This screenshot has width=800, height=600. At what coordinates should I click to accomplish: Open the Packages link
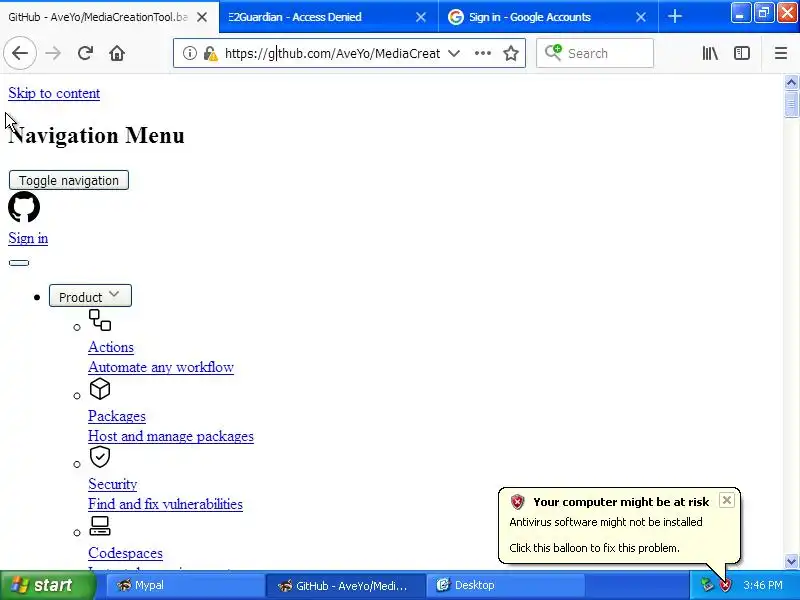(117, 416)
